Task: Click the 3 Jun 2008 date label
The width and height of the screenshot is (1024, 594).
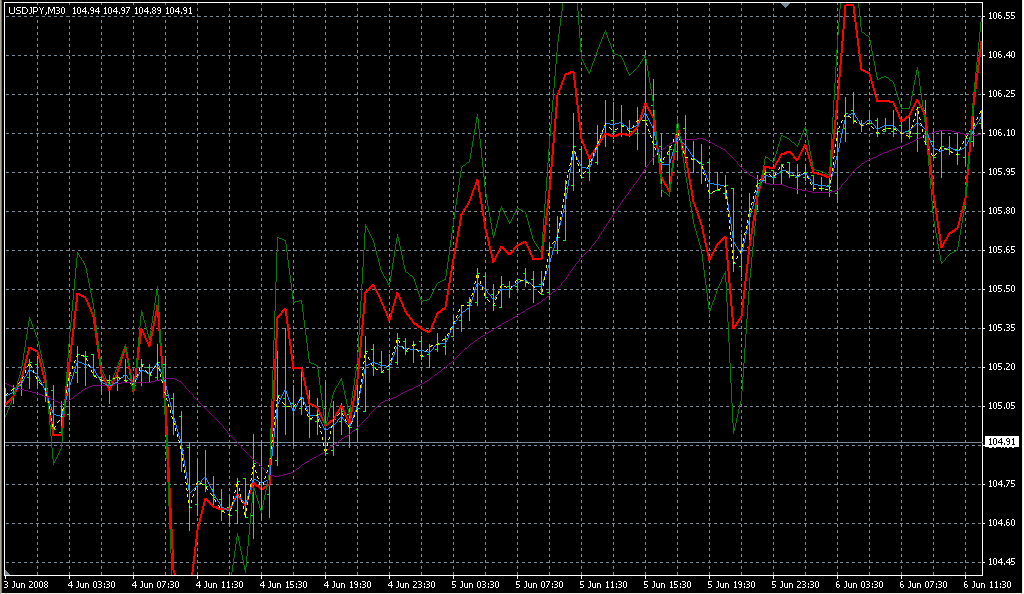Action: click(x=26, y=584)
